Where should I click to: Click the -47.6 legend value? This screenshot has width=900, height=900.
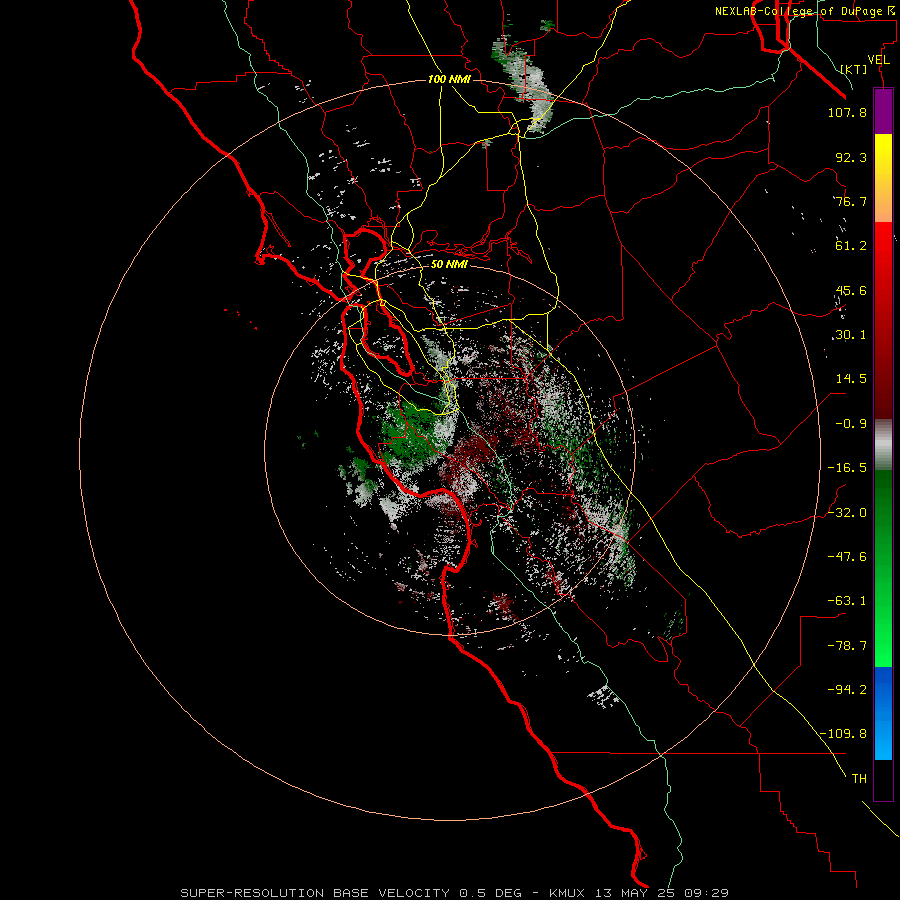[847, 557]
